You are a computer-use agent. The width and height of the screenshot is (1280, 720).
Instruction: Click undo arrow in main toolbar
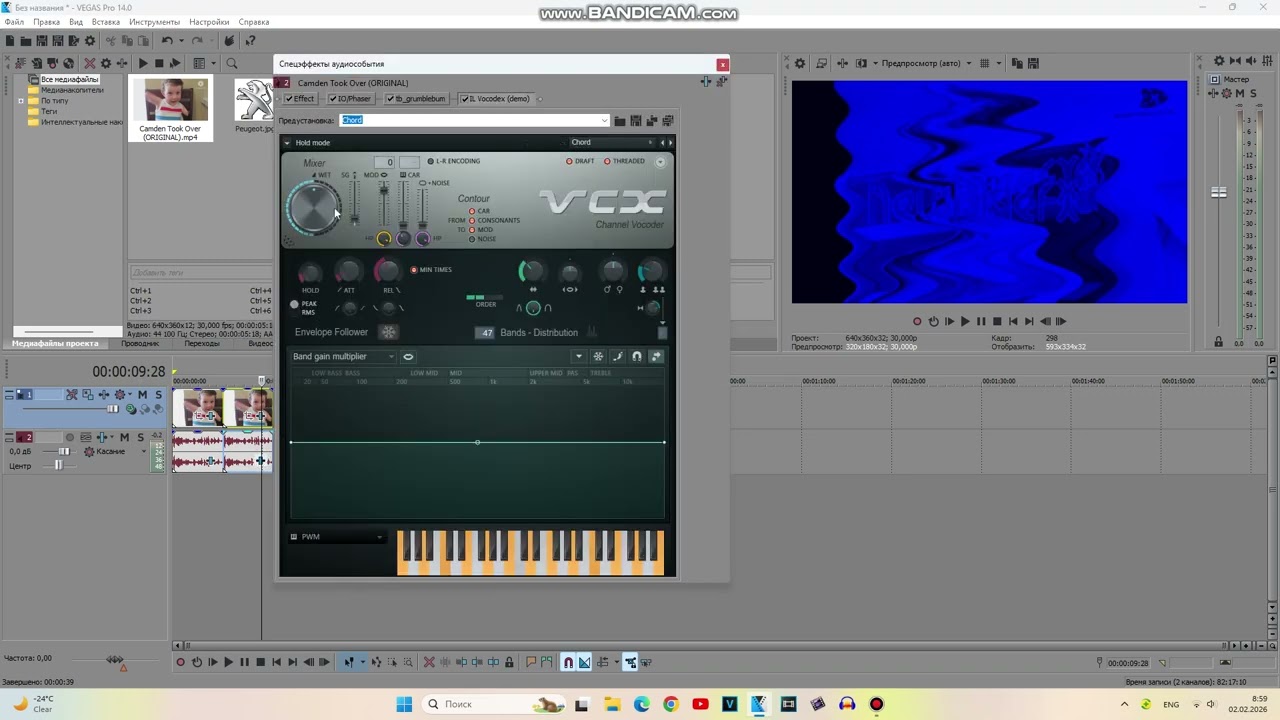point(167,41)
